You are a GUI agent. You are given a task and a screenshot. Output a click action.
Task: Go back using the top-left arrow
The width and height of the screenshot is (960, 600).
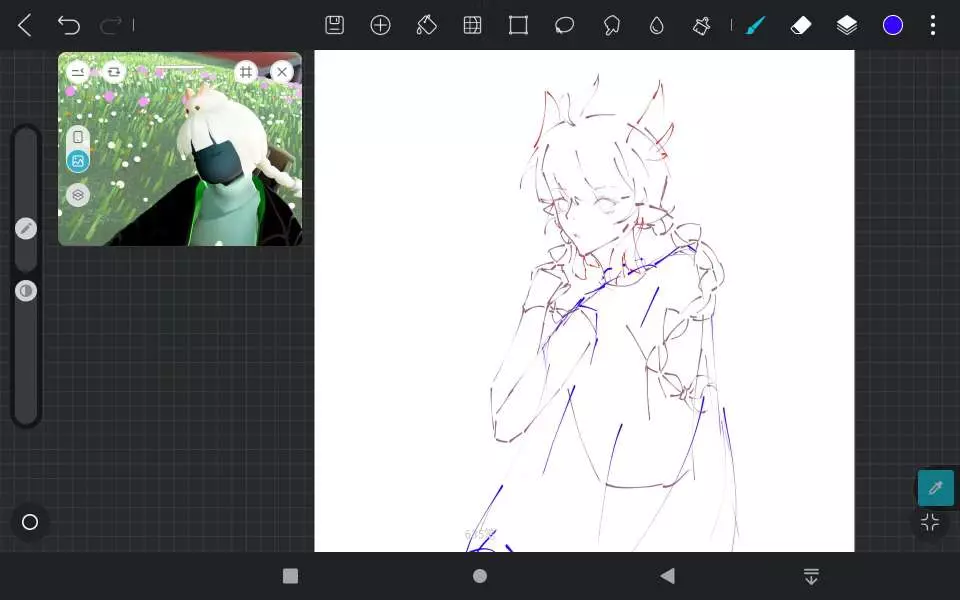pyautogui.click(x=24, y=25)
